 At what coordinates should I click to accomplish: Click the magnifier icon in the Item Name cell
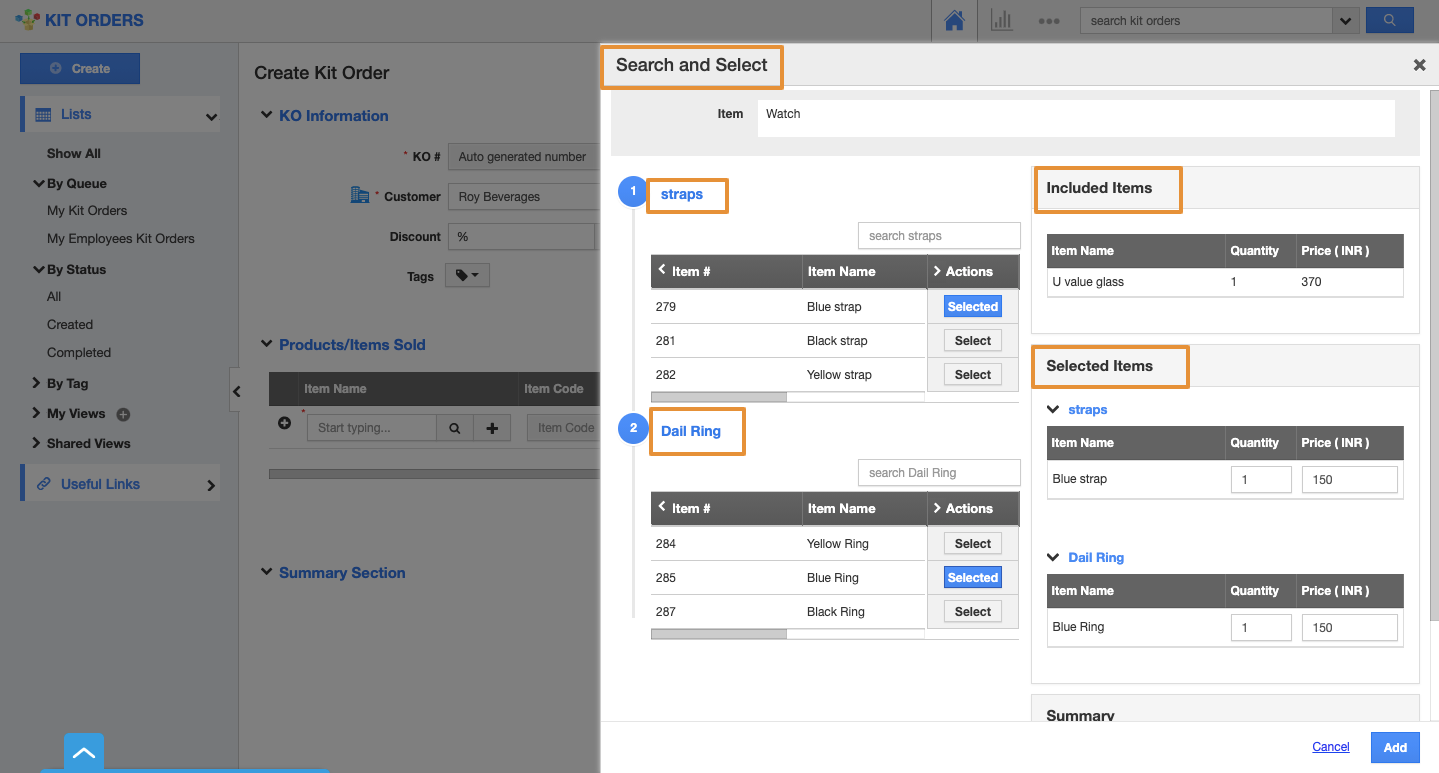point(455,427)
